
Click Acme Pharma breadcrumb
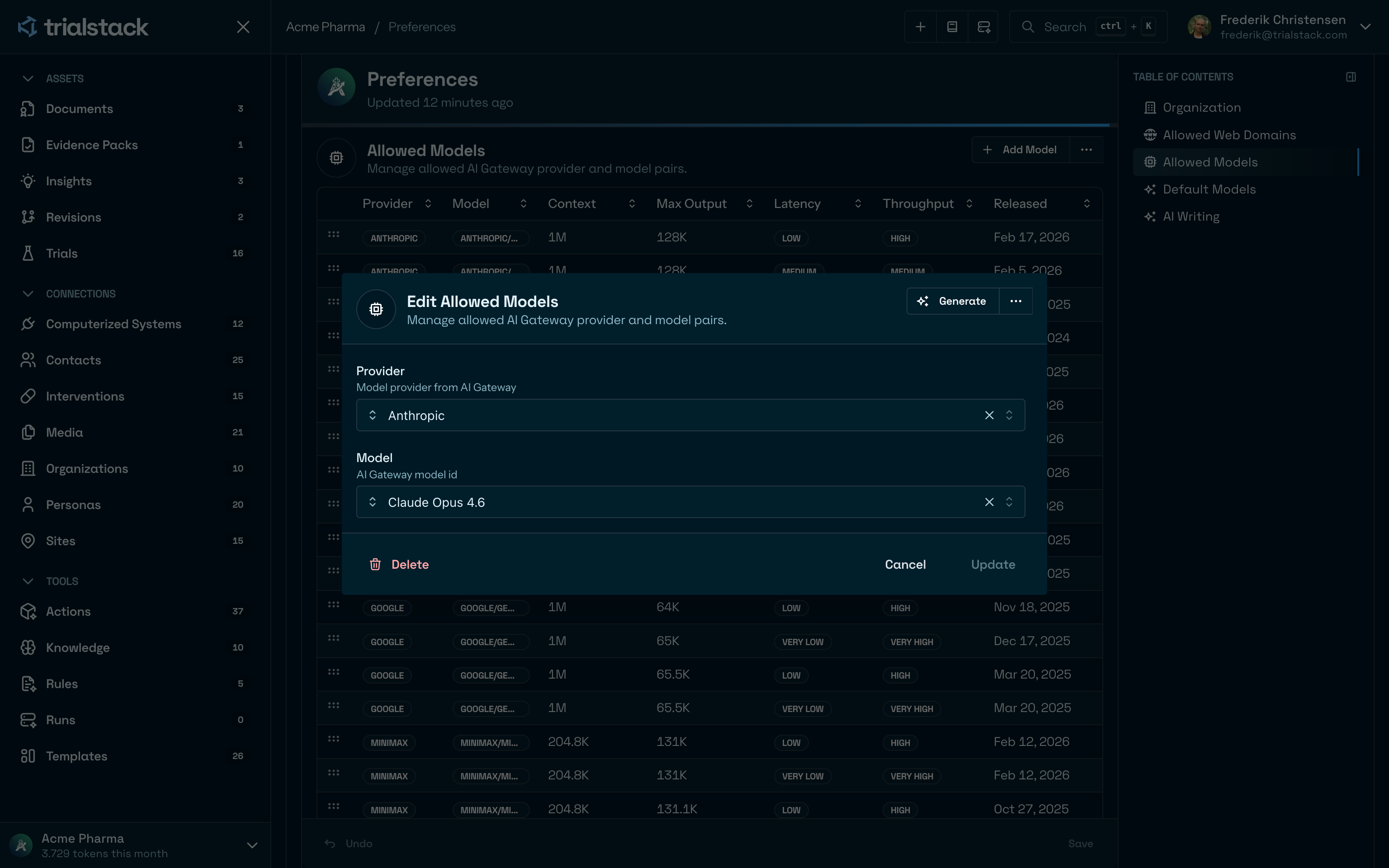pyautogui.click(x=326, y=27)
